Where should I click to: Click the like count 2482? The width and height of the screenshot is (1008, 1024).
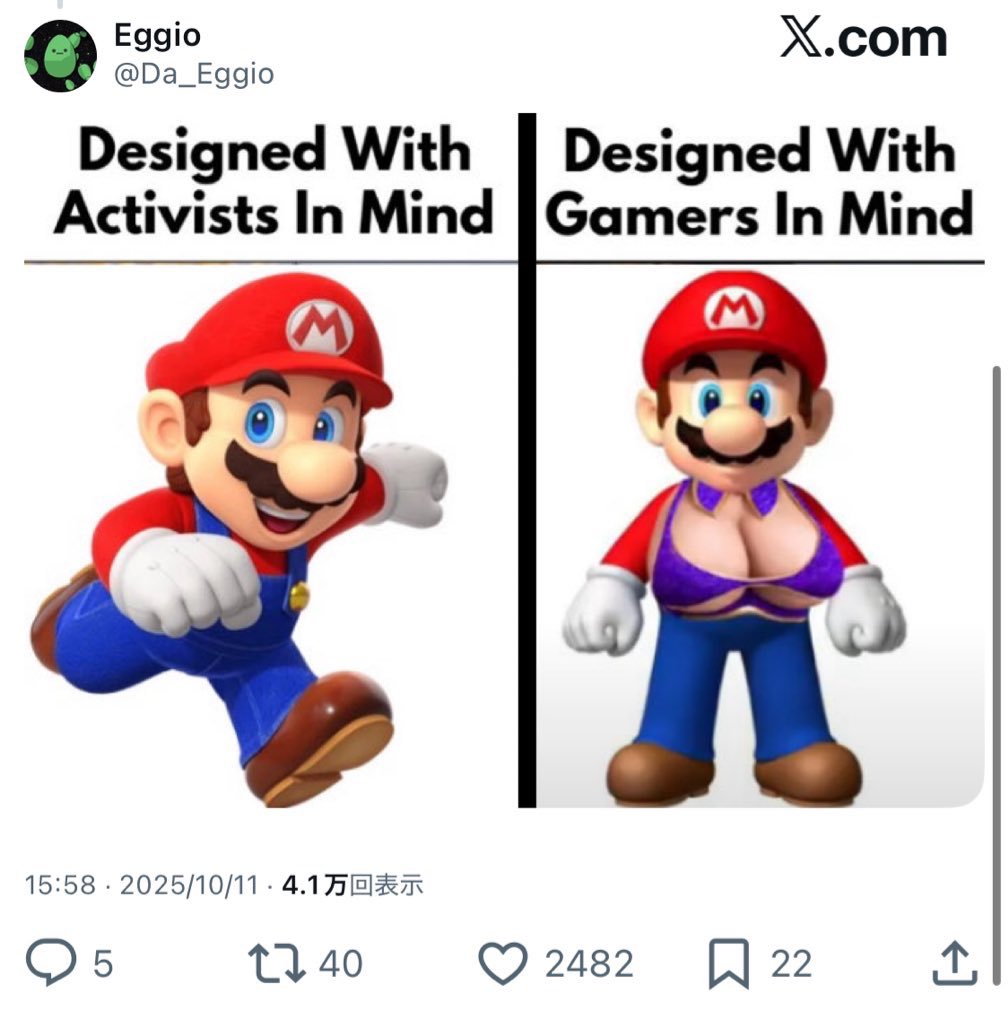589,964
